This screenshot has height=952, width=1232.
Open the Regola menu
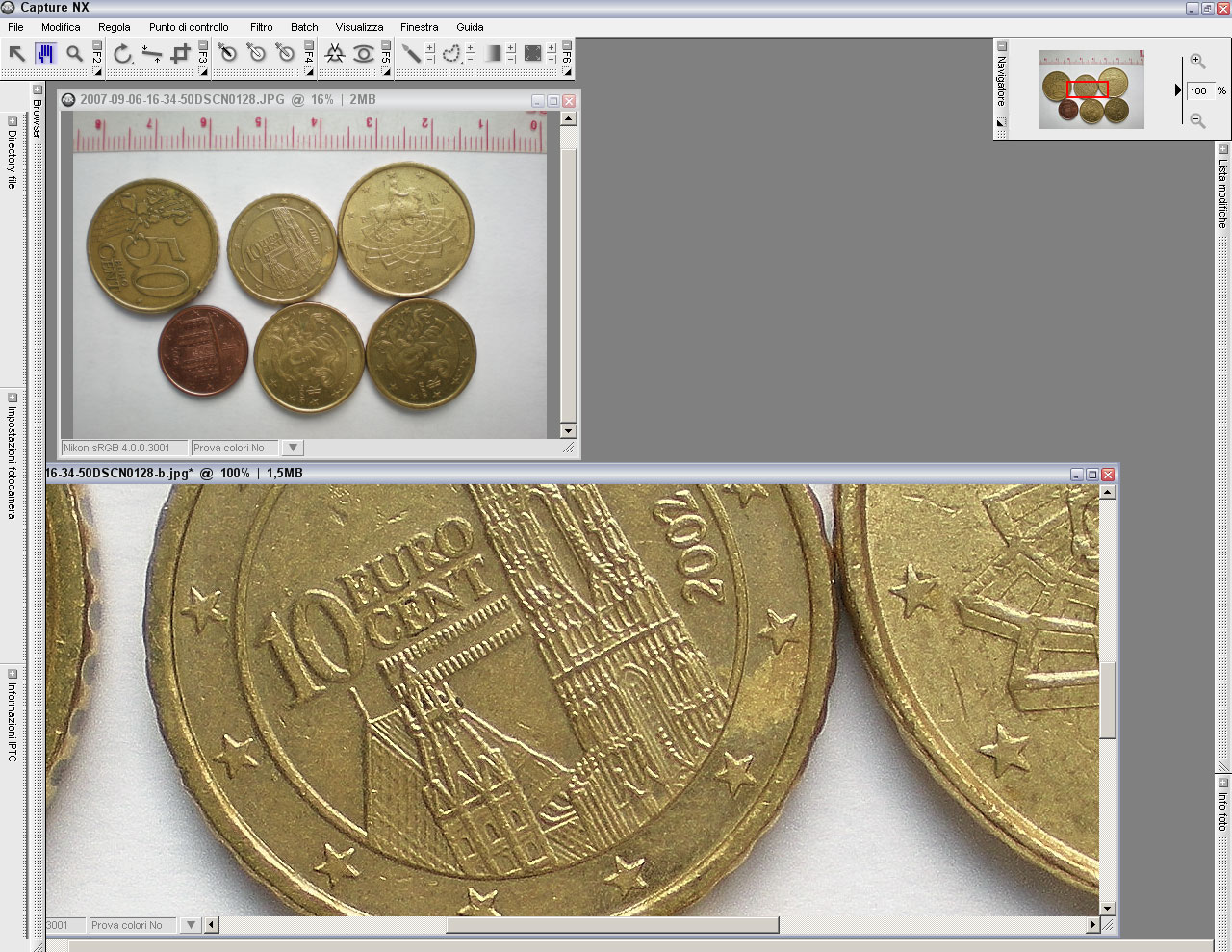(114, 27)
